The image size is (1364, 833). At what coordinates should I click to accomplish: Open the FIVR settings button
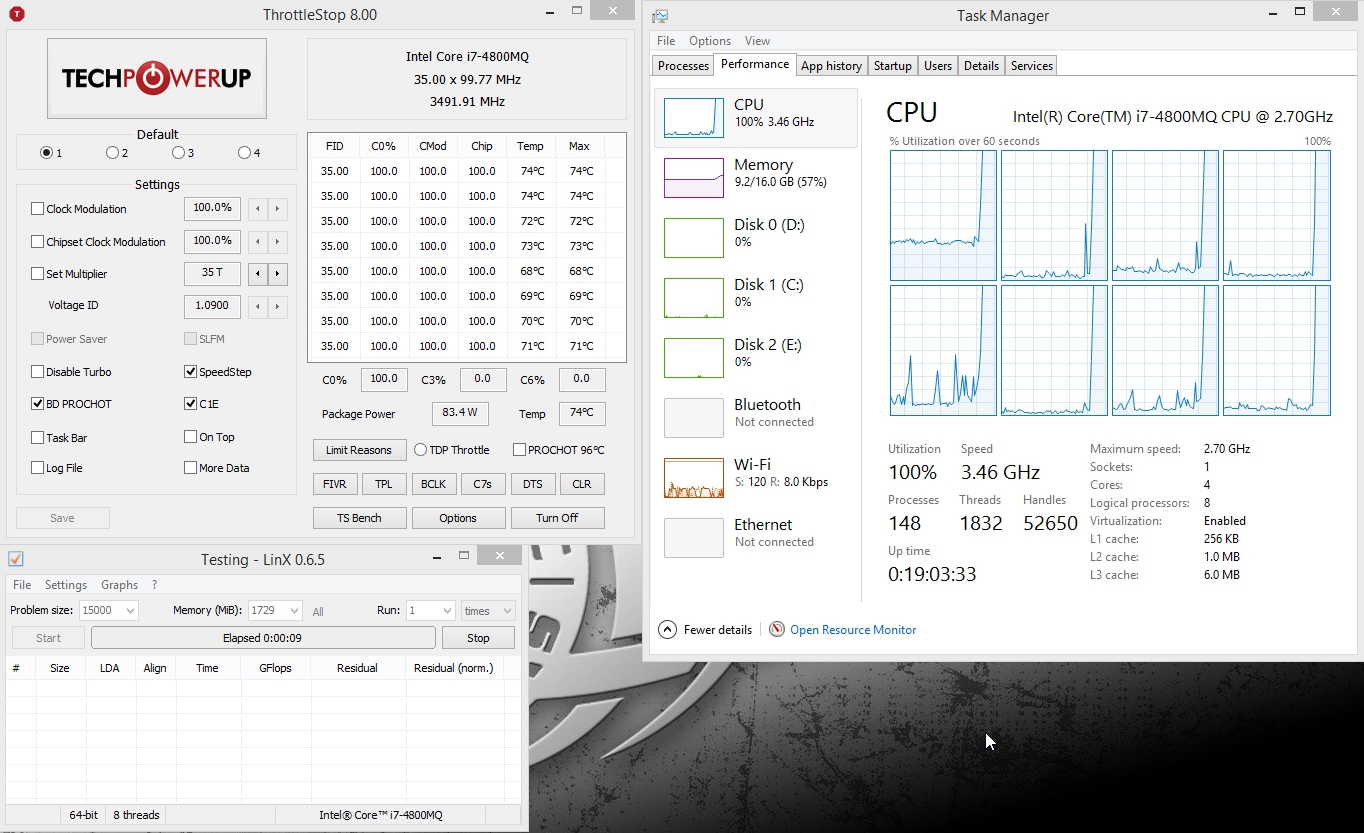(335, 484)
